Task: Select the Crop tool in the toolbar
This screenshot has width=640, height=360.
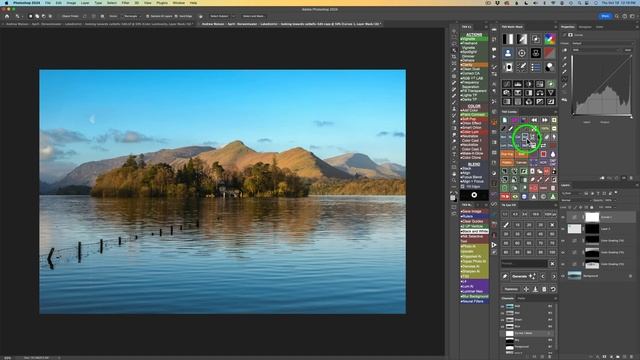Action: pyautogui.click(x=454, y=57)
